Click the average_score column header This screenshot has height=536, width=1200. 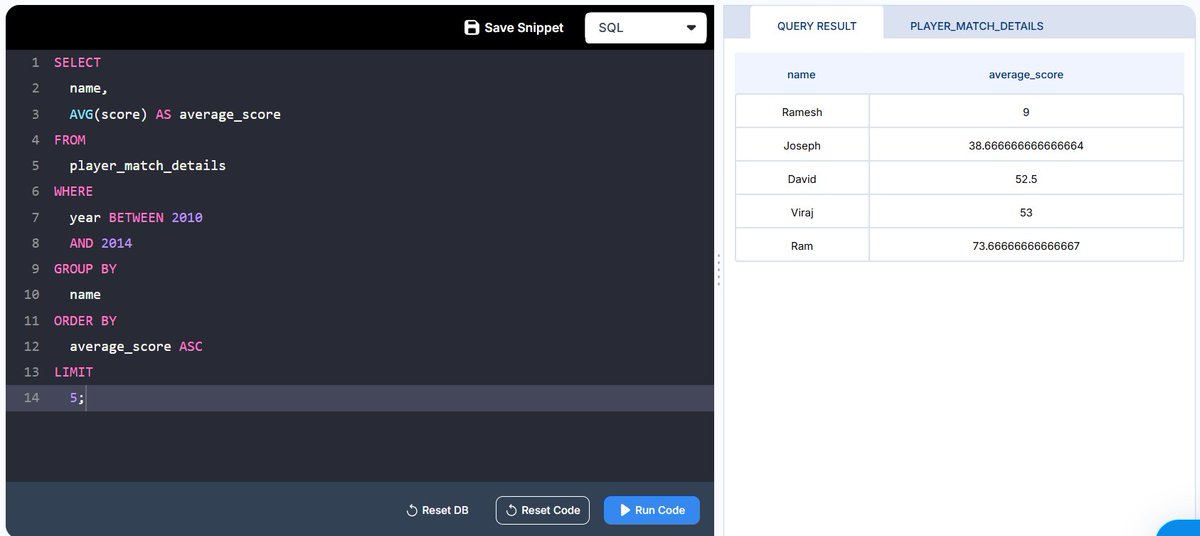click(1026, 74)
